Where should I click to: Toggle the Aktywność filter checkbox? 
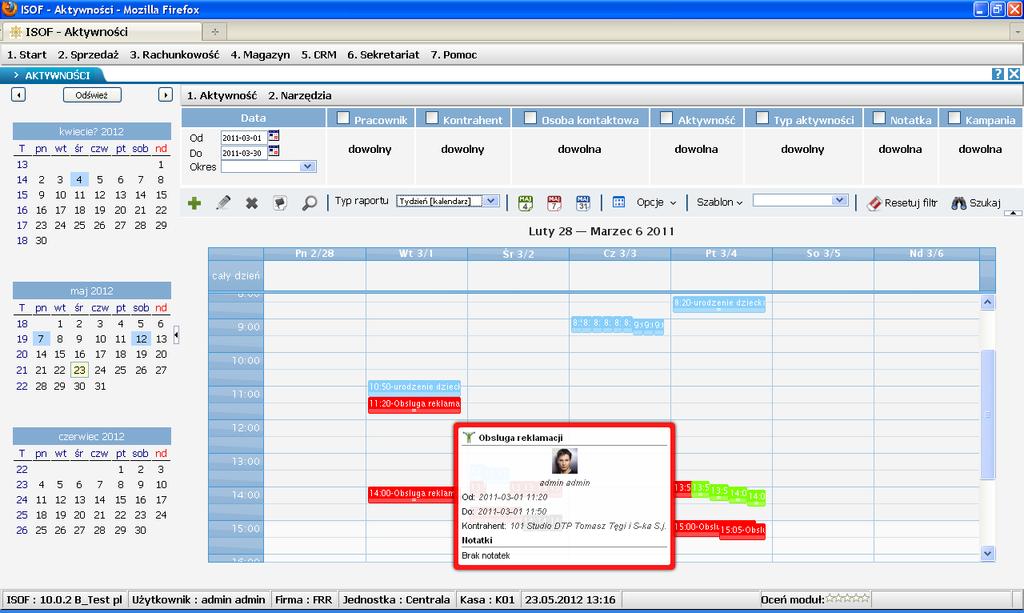[x=666, y=118]
